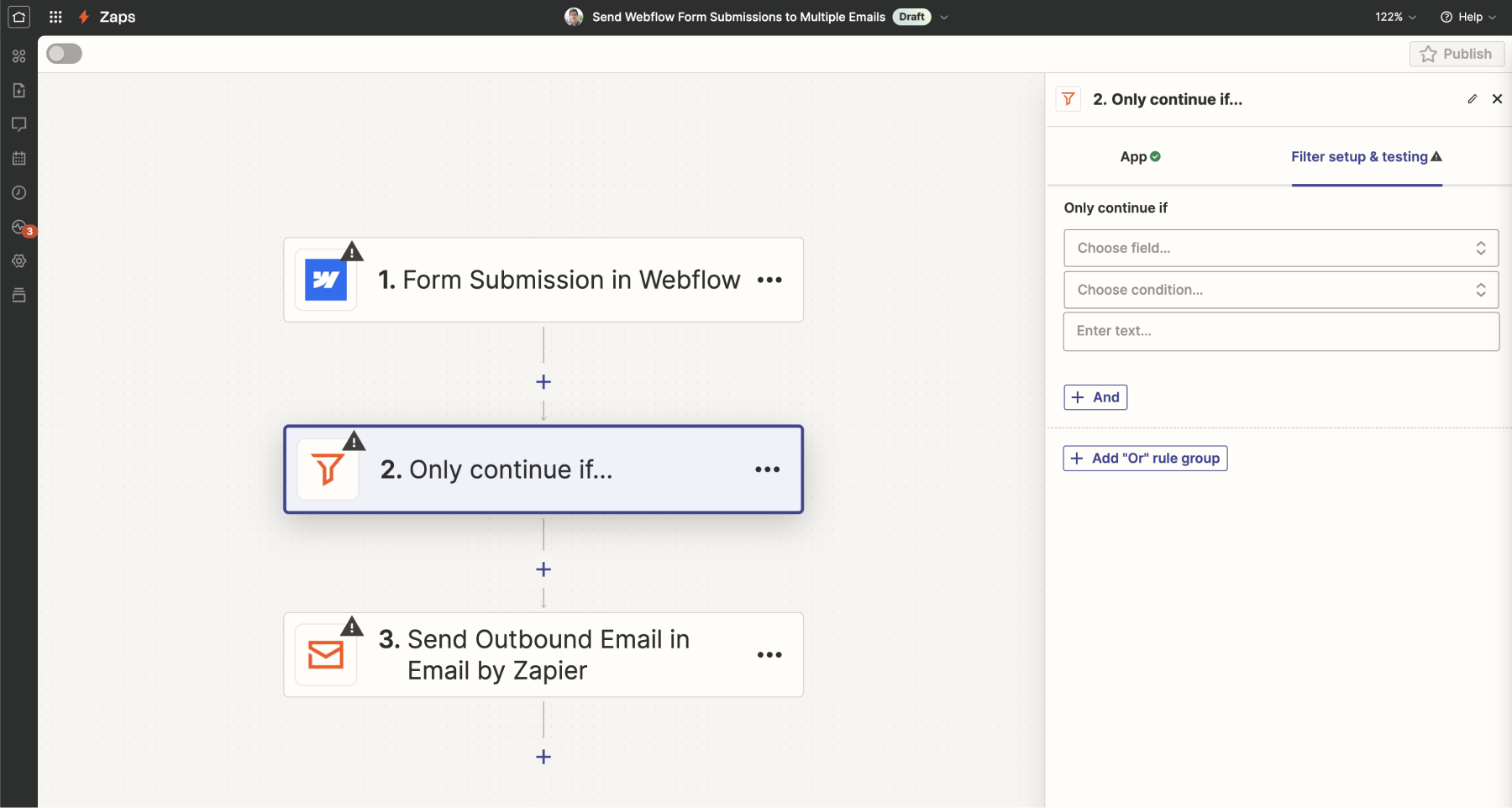Select step 2 Only continue if card
Image resolution: width=1512 pixels, height=808 pixels.
pyautogui.click(x=543, y=470)
